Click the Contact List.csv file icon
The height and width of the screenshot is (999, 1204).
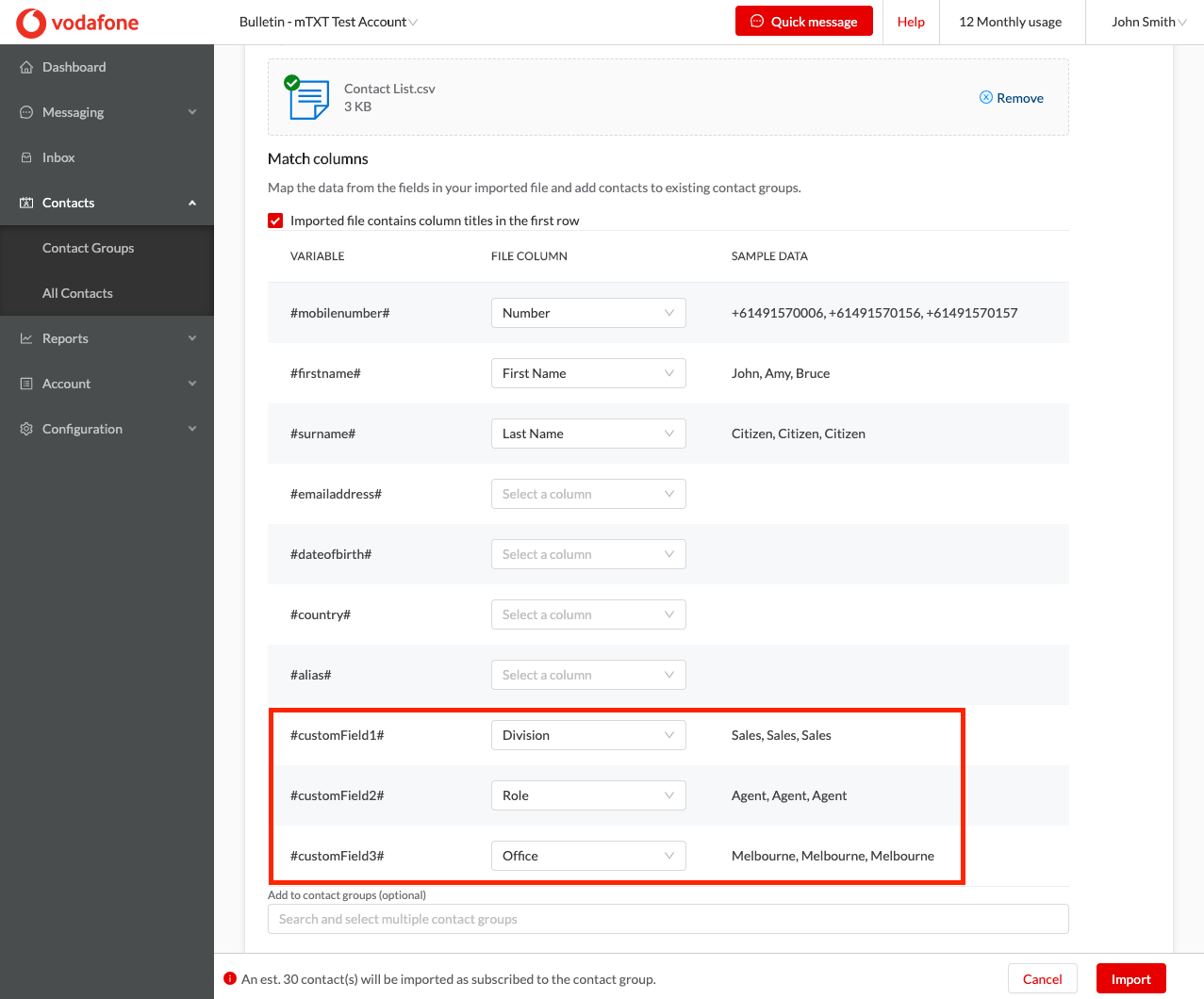point(306,96)
